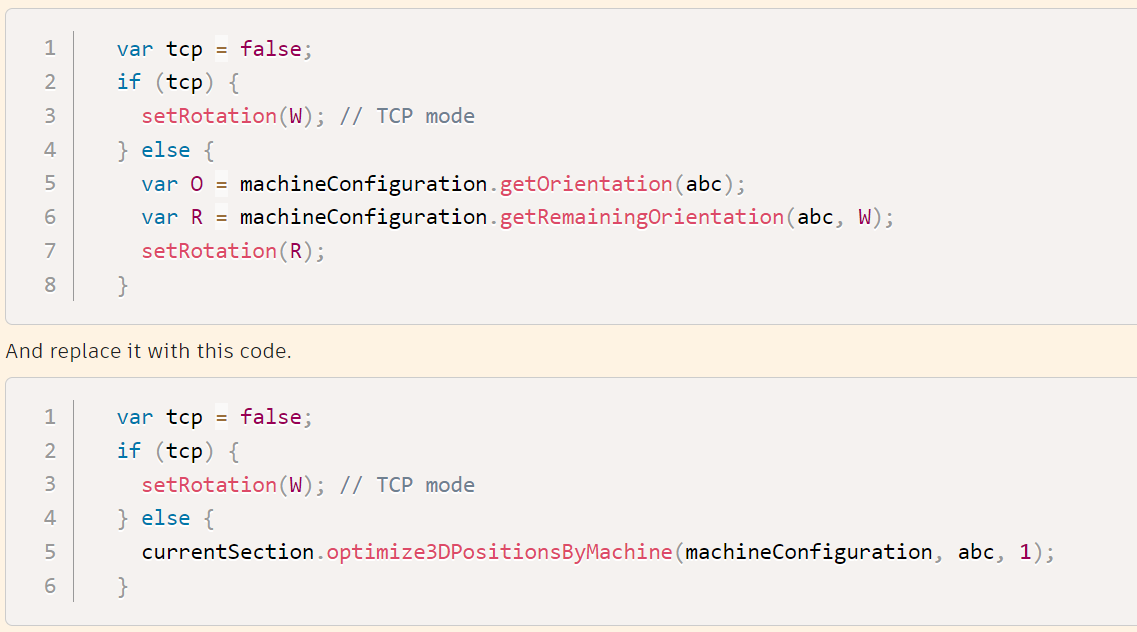Click 'setRotation(R);' line in first block
1137x632 pixels.
tap(233, 251)
